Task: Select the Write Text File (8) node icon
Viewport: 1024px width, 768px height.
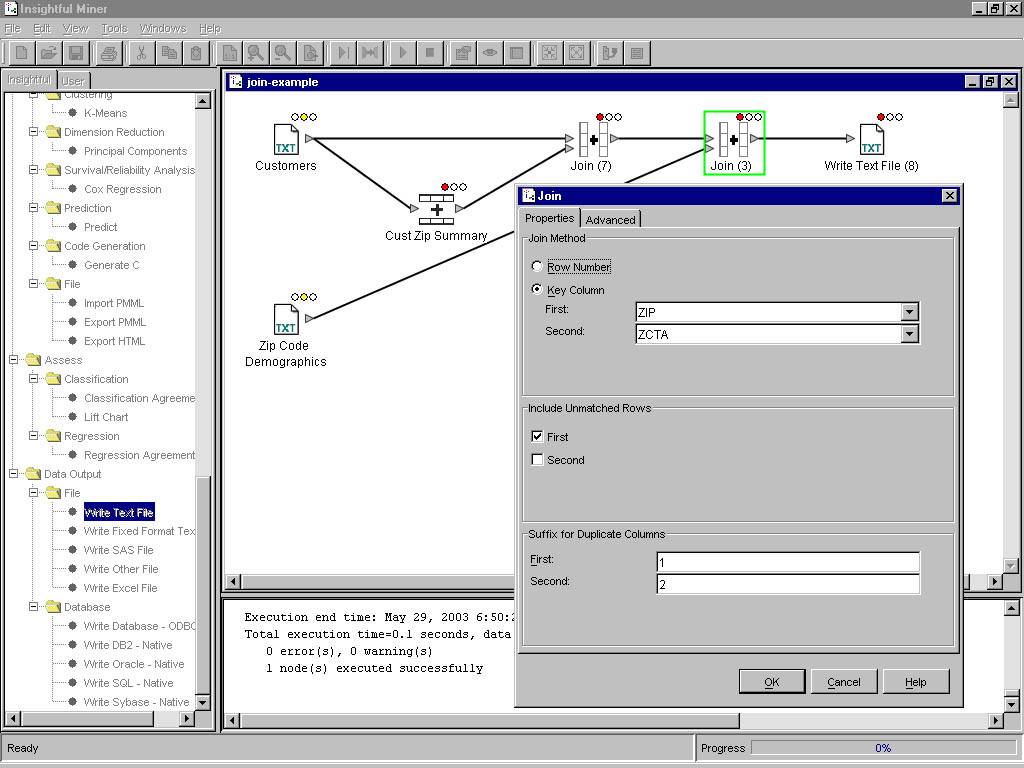Action: click(872, 139)
